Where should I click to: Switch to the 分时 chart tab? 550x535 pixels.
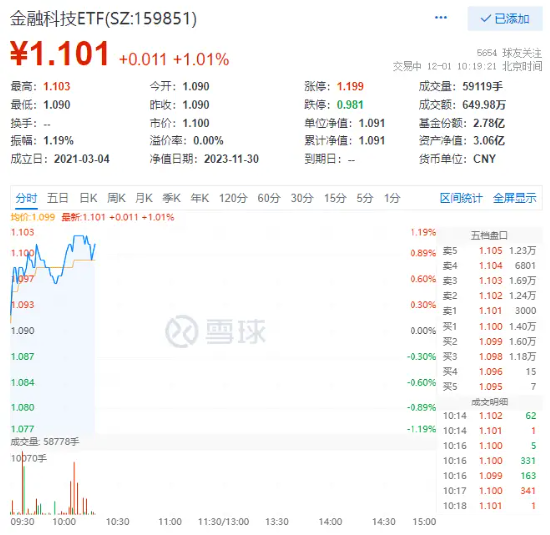tap(26, 198)
